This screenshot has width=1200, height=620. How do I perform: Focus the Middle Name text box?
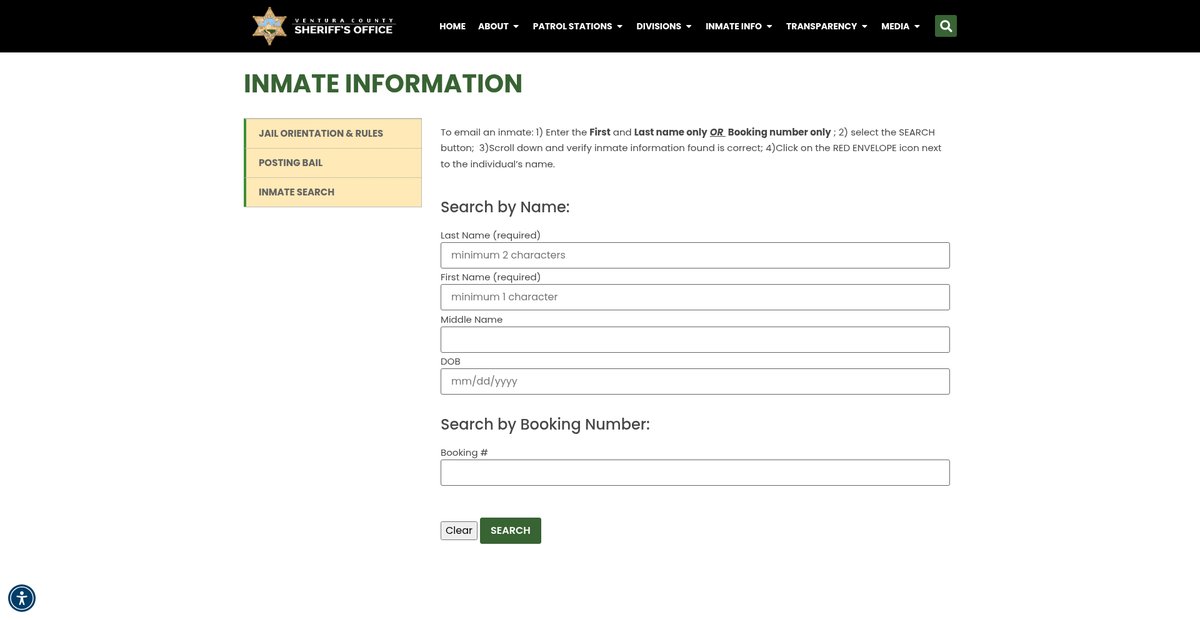click(x=695, y=340)
